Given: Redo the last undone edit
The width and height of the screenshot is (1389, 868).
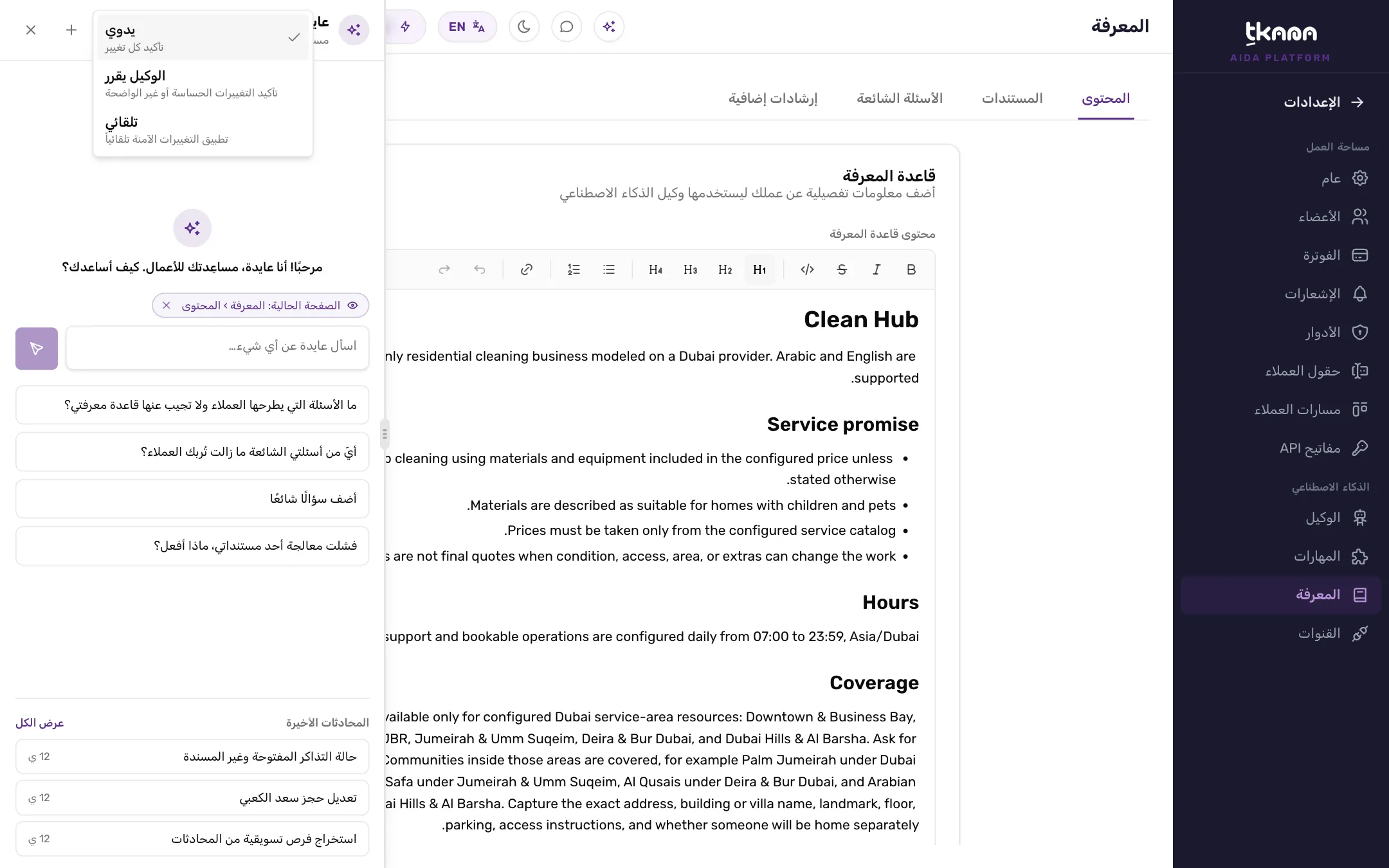Looking at the screenshot, I should click(444, 269).
